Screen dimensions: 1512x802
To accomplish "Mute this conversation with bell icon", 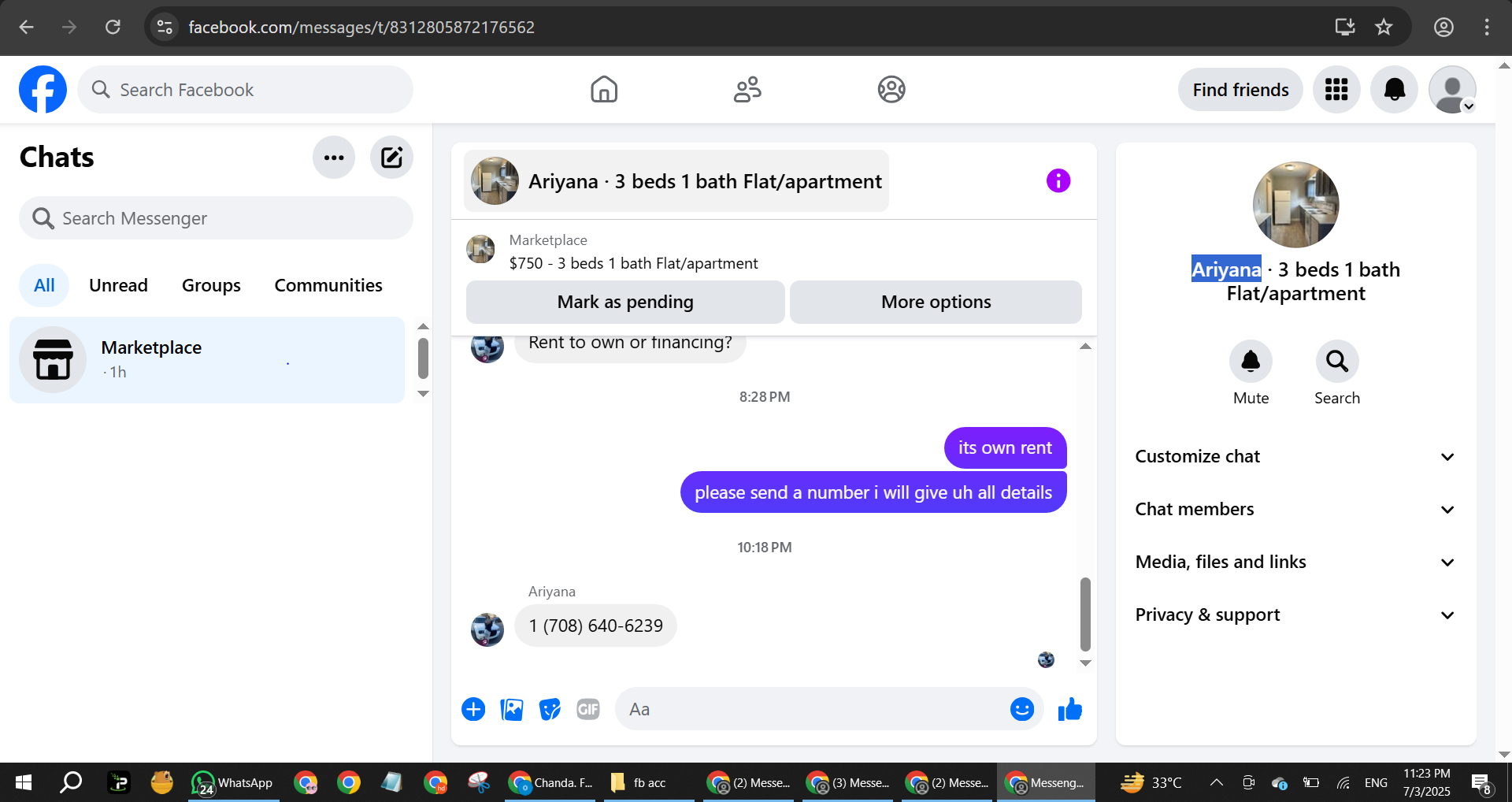I will pos(1251,361).
